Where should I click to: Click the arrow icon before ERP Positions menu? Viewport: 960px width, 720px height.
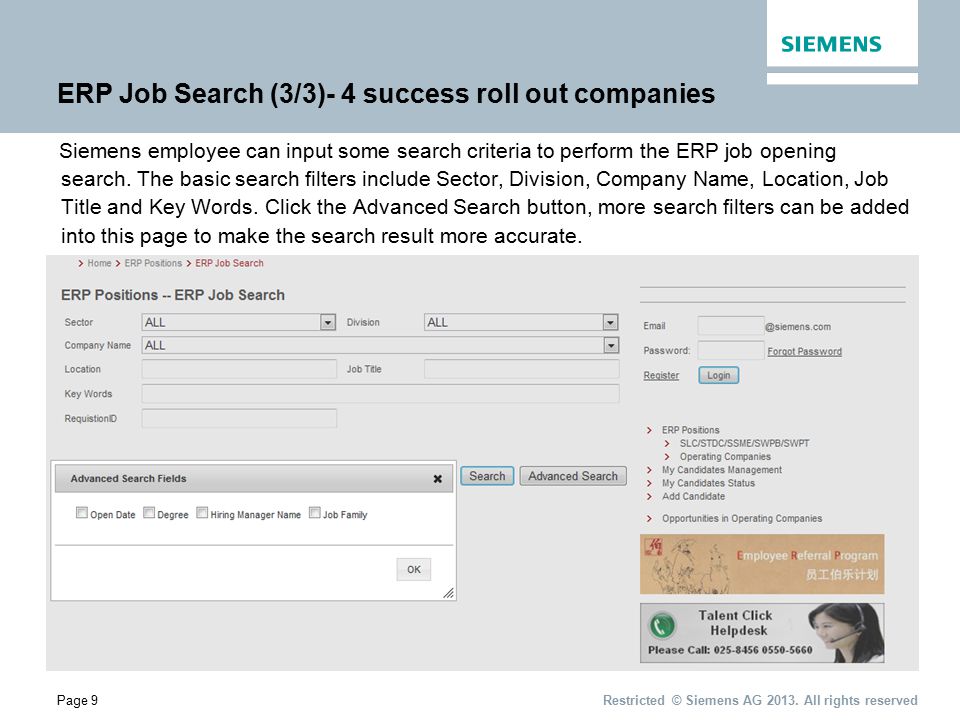click(649, 430)
